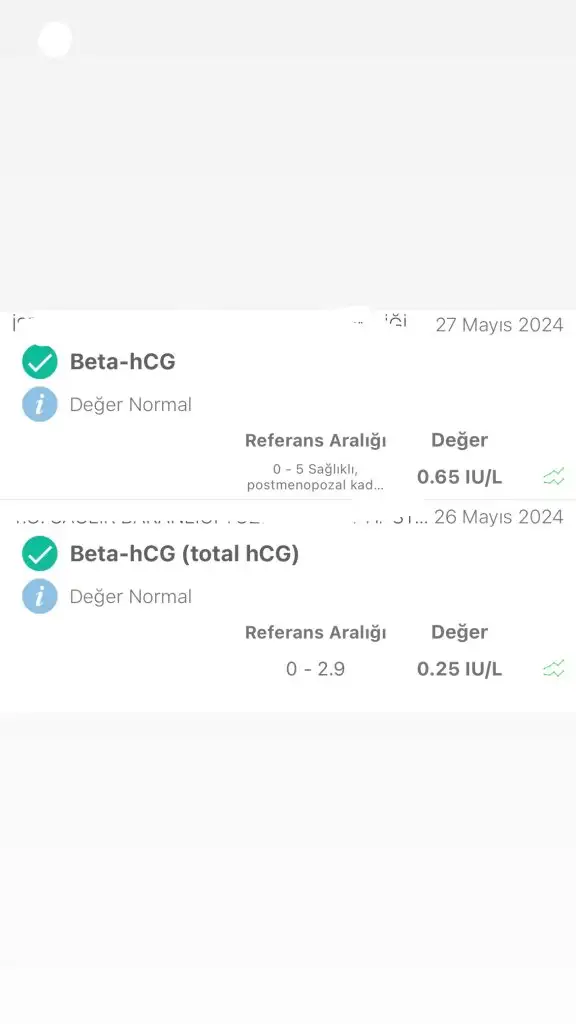Click green checkmark beside Beta-hCG (total hCG)
Image resolution: width=576 pixels, height=1024 pixels.
(40, 554)
